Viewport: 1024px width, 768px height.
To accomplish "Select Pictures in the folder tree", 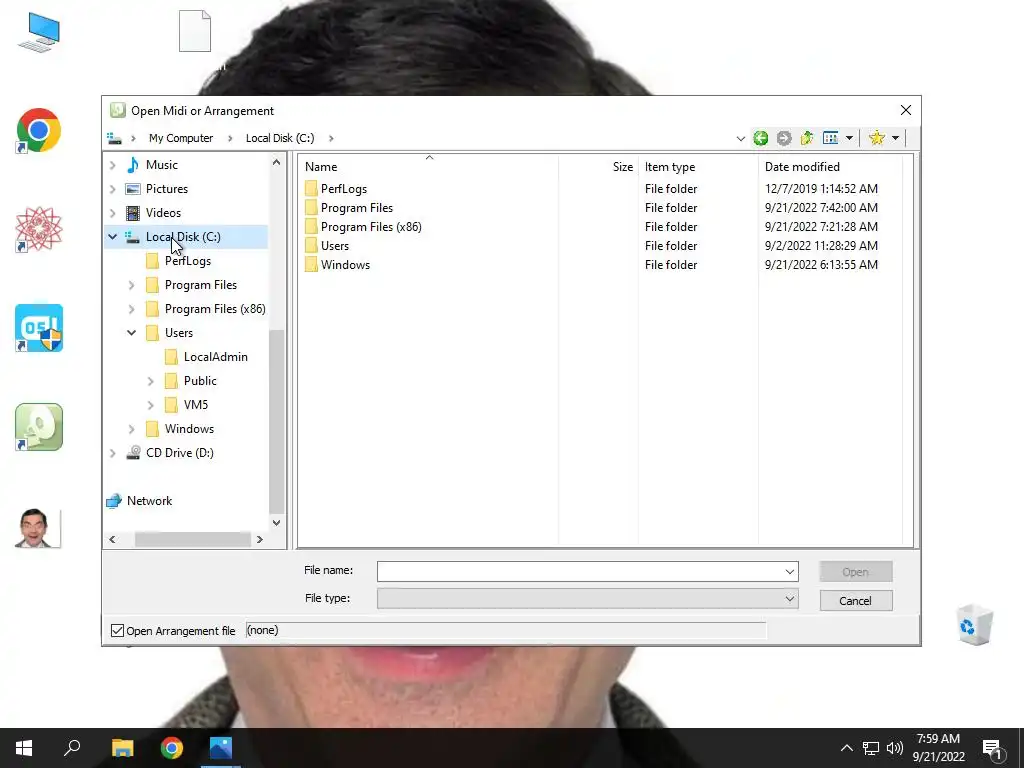I will click(x=167, y=189).
